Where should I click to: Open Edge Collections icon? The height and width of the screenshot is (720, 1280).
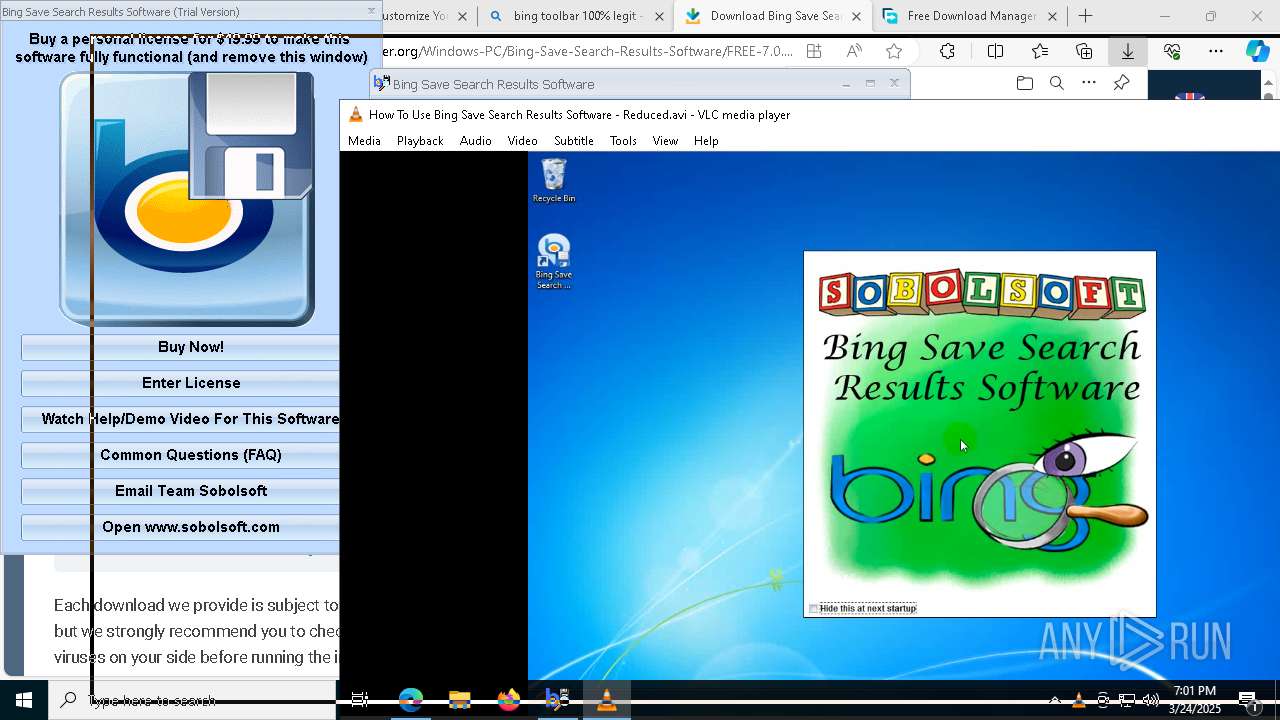(x=1084, y=52)
